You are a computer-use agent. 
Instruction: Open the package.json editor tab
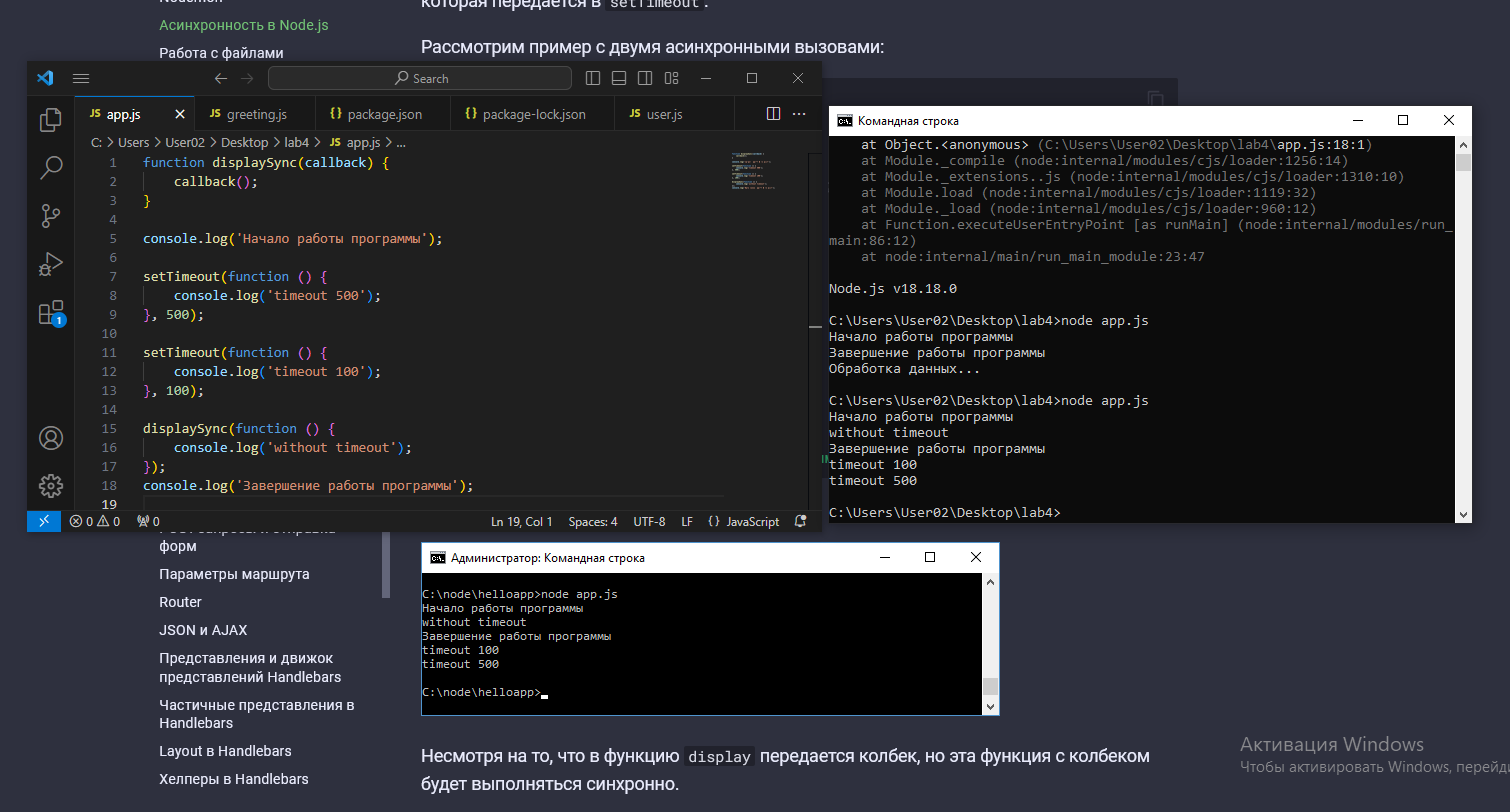click(384, 114)
